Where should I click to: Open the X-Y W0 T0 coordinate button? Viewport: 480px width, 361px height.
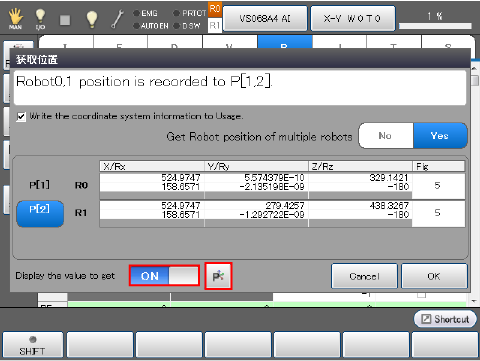[353, 18]
